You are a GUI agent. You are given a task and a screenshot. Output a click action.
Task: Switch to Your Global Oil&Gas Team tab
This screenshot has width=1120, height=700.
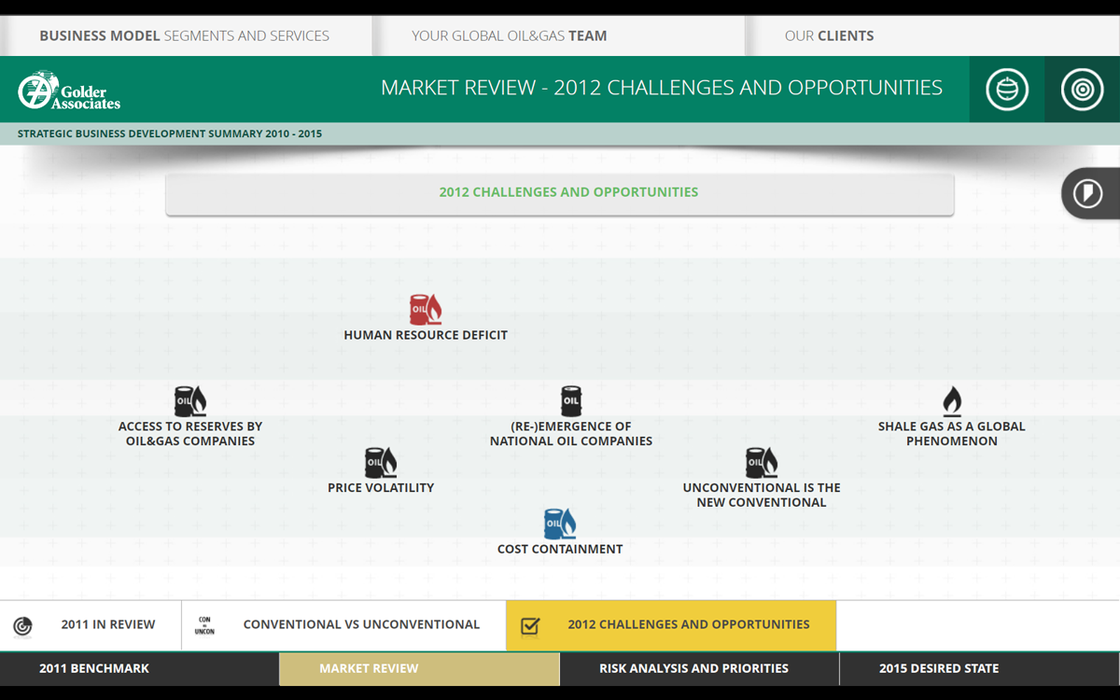click(x=509, y=36)
